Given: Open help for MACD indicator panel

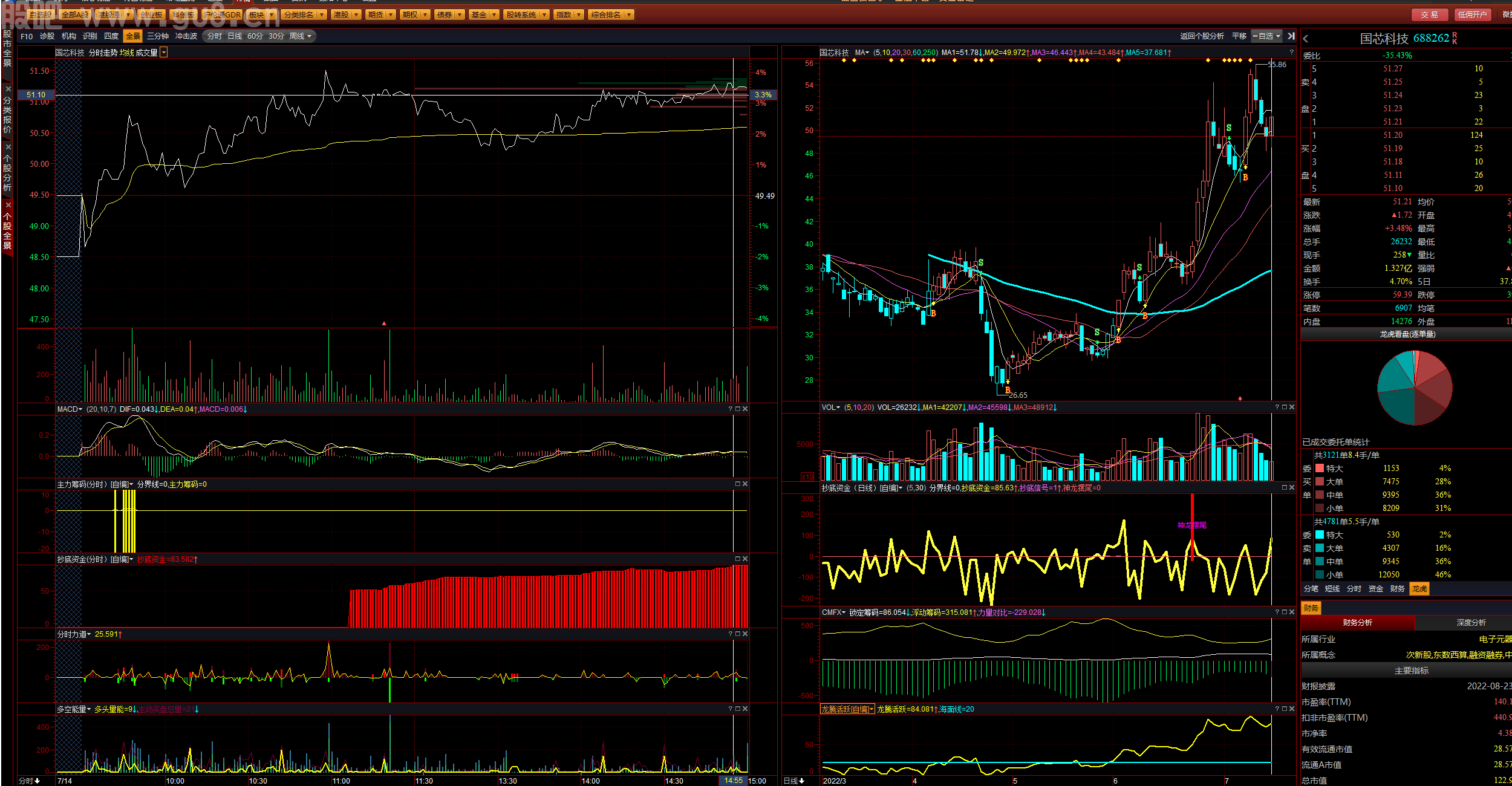Looking at the screenshot, I should 731,409.
